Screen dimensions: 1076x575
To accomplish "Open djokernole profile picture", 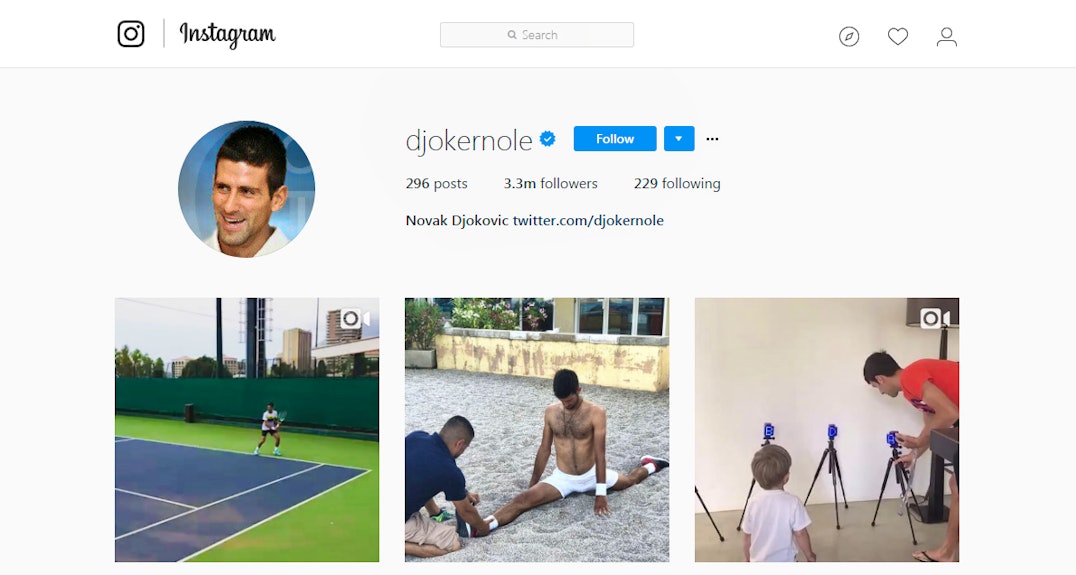I will (246, 189).
